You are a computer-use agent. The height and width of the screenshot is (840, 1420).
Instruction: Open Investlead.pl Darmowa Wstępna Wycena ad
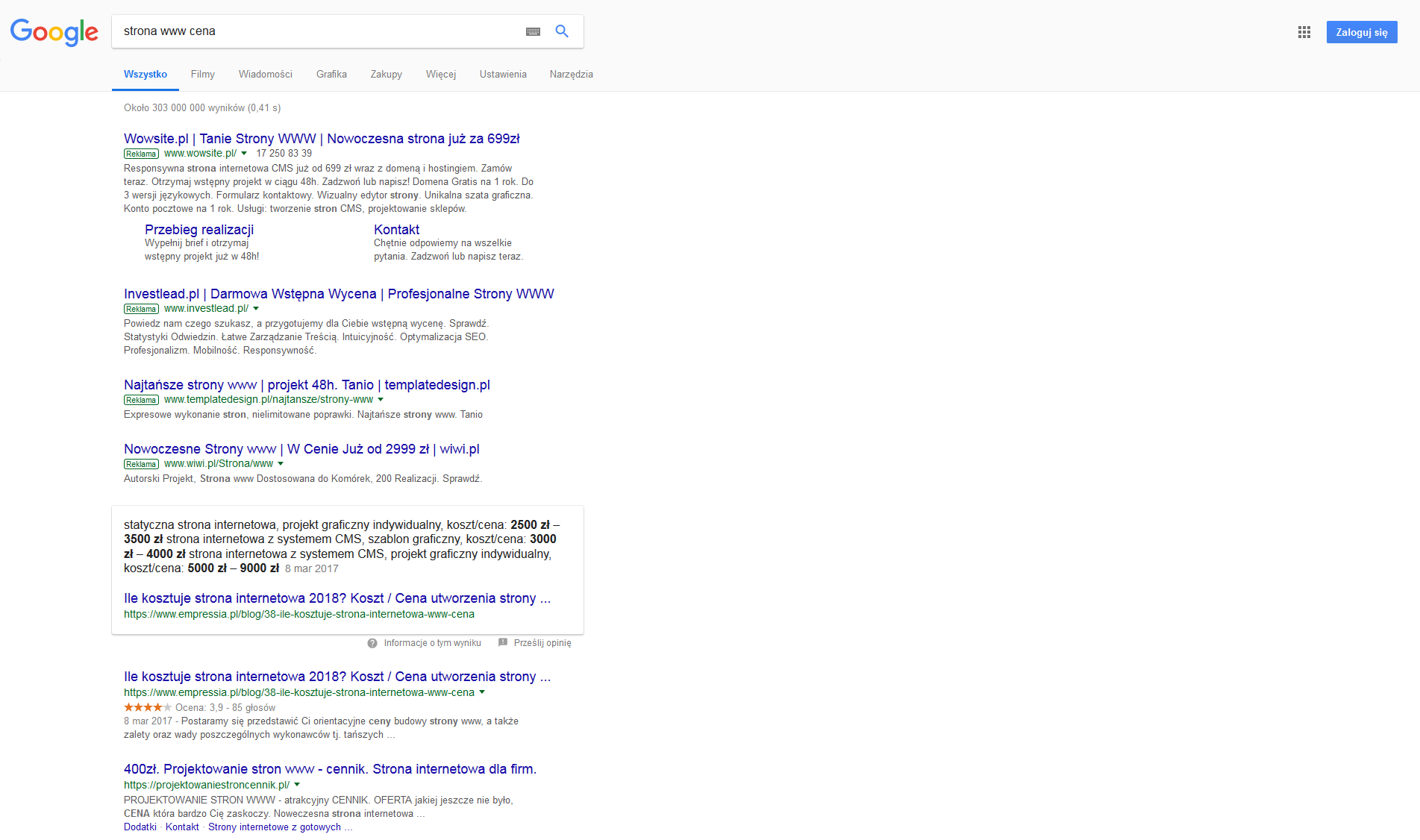click(339, 294)
